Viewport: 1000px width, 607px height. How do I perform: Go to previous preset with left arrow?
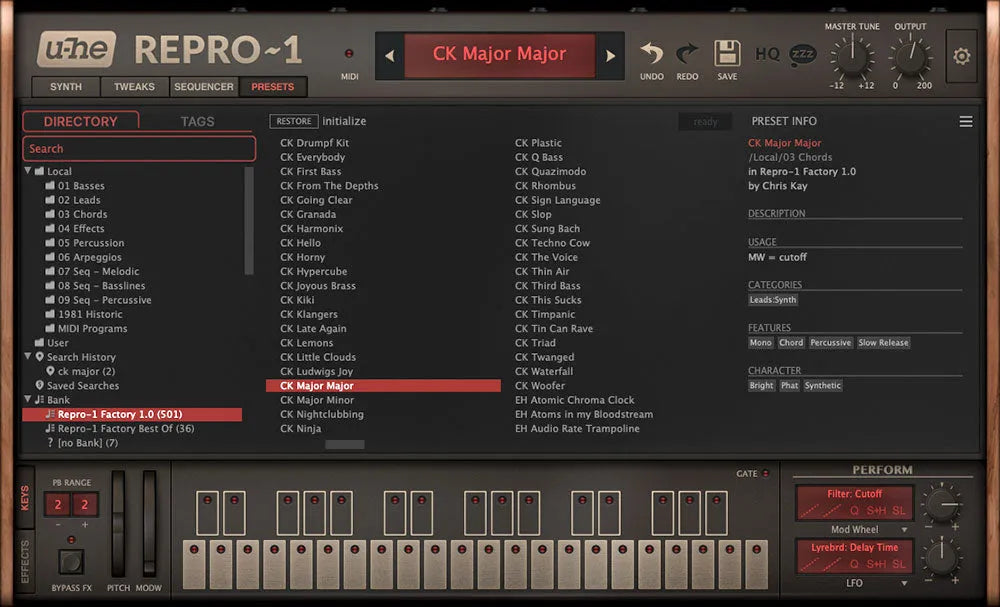(390, 55)
